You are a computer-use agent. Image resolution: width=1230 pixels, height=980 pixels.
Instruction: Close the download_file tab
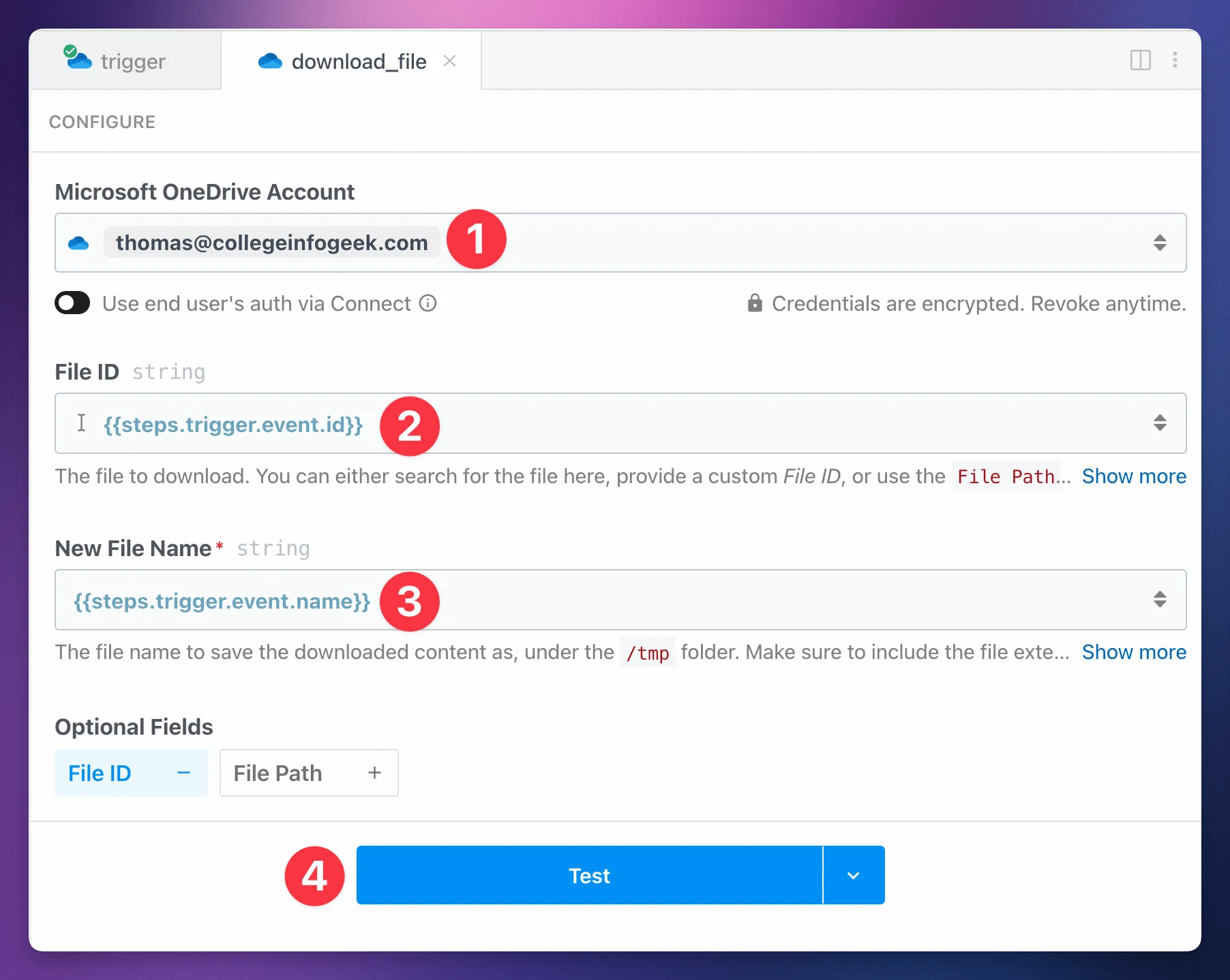pos(449,61)
